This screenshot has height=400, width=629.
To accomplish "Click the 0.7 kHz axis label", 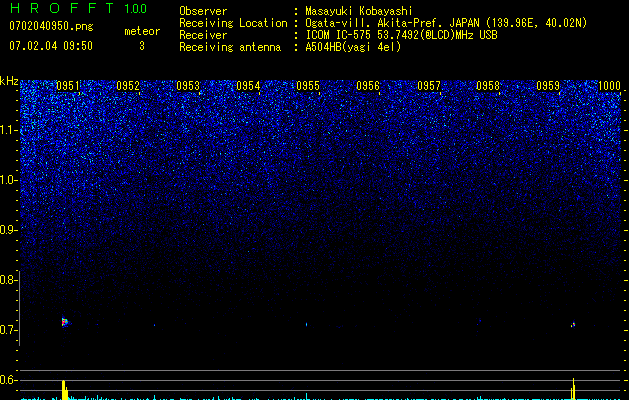I will click(7, 330).
